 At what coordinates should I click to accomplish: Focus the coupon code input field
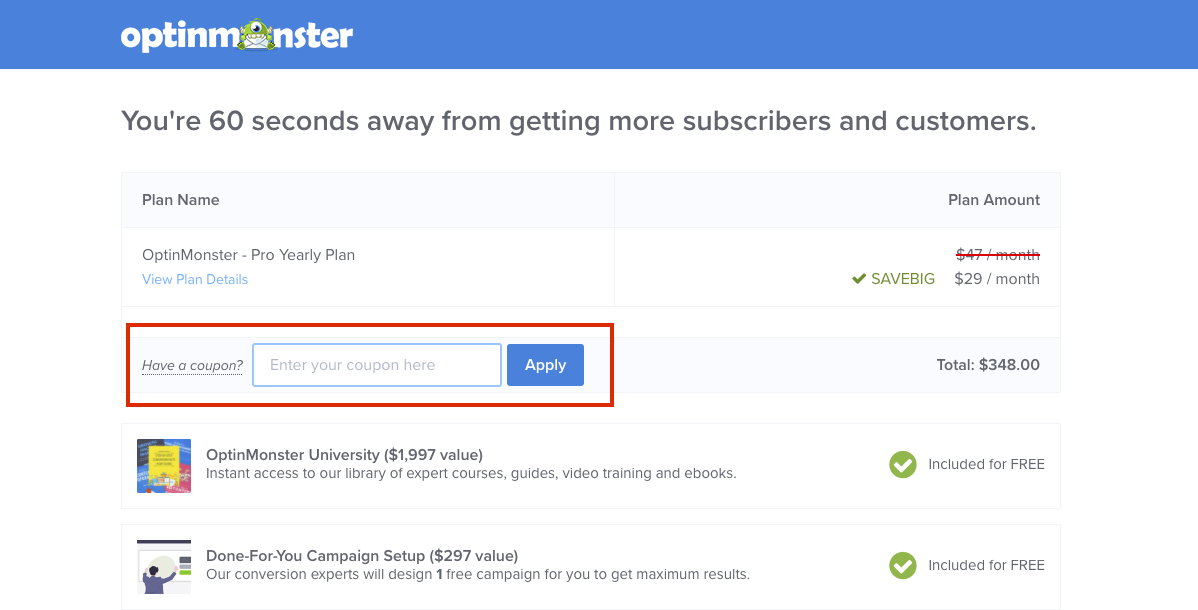tap(377, 365)
